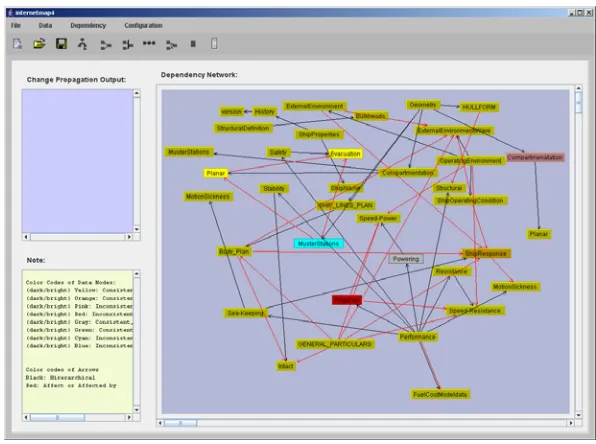This screenshot has width=596, height=444.
Task: Select the Intact node
Action: pyautogui.click(x=286, y=366)
